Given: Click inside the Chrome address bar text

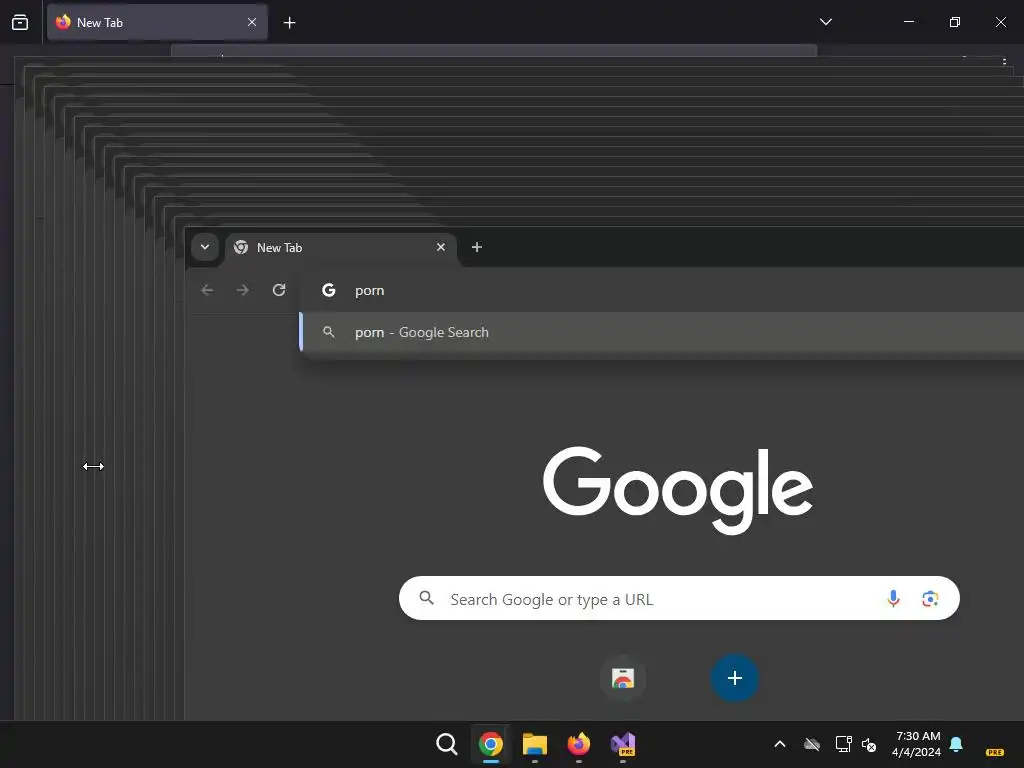Looking at the screenshot, I should [370, 291].
